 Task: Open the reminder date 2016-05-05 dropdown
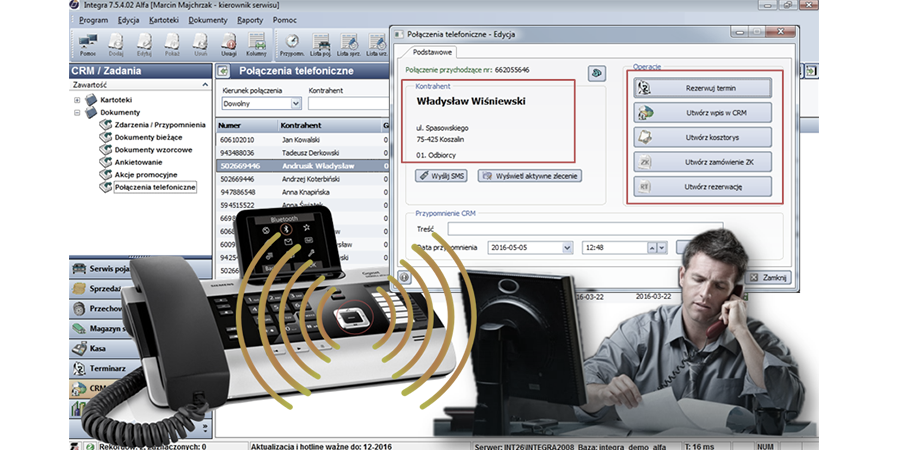coord(568,248)
